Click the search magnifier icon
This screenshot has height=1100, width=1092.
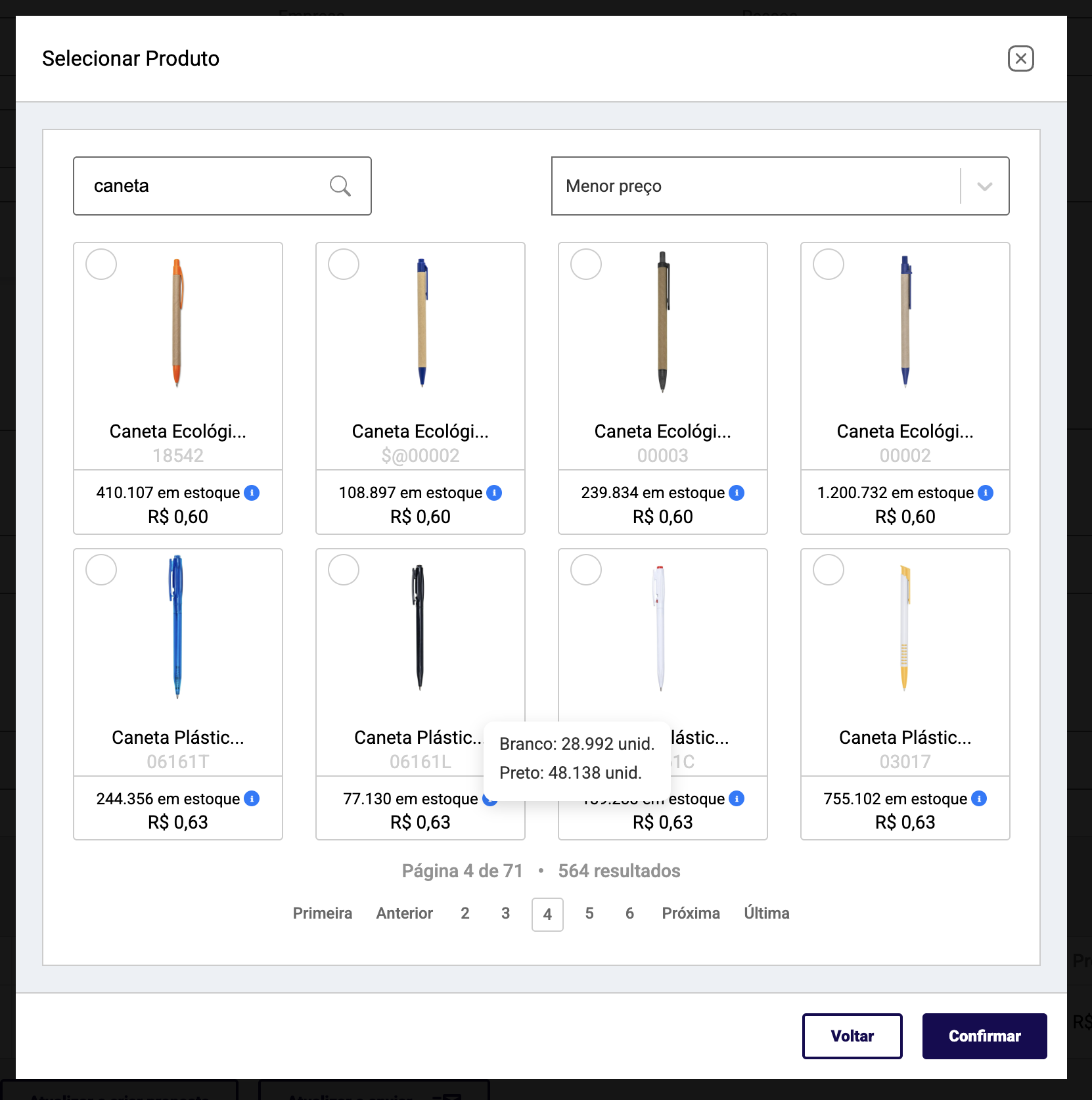(340, 186)
